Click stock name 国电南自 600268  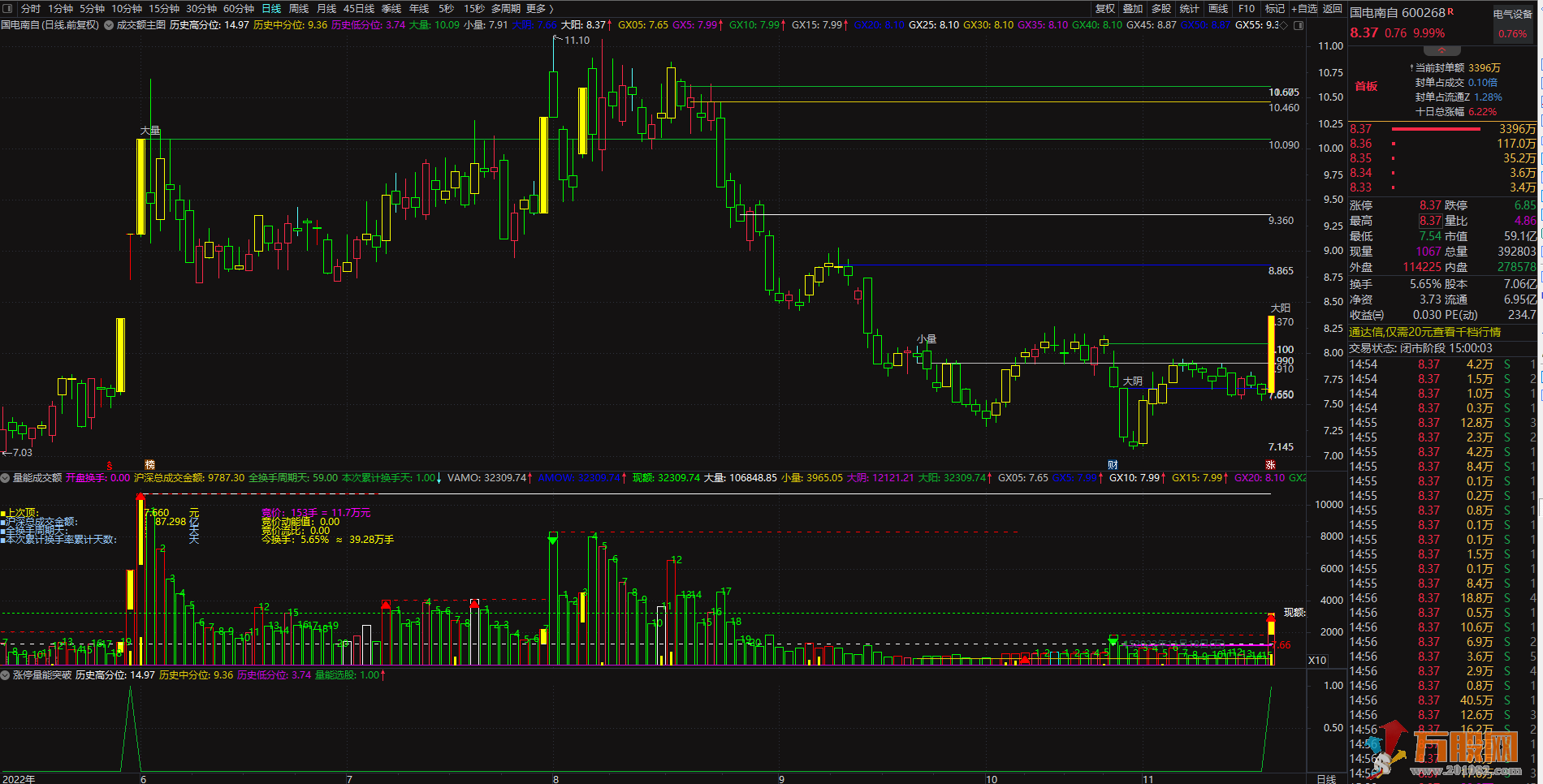pos(1398,12)
